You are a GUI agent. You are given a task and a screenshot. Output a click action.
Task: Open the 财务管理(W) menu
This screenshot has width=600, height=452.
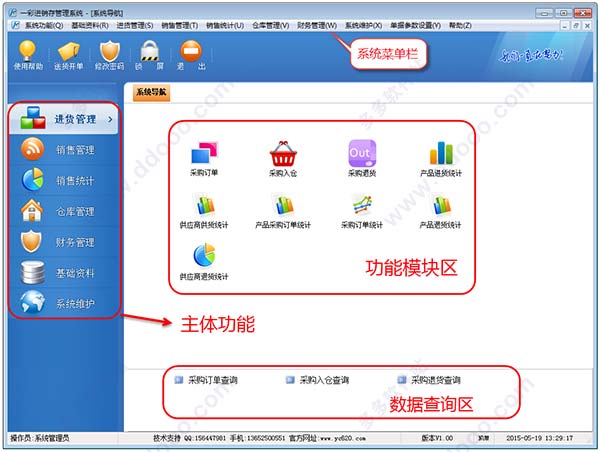[x=317, y=26]
